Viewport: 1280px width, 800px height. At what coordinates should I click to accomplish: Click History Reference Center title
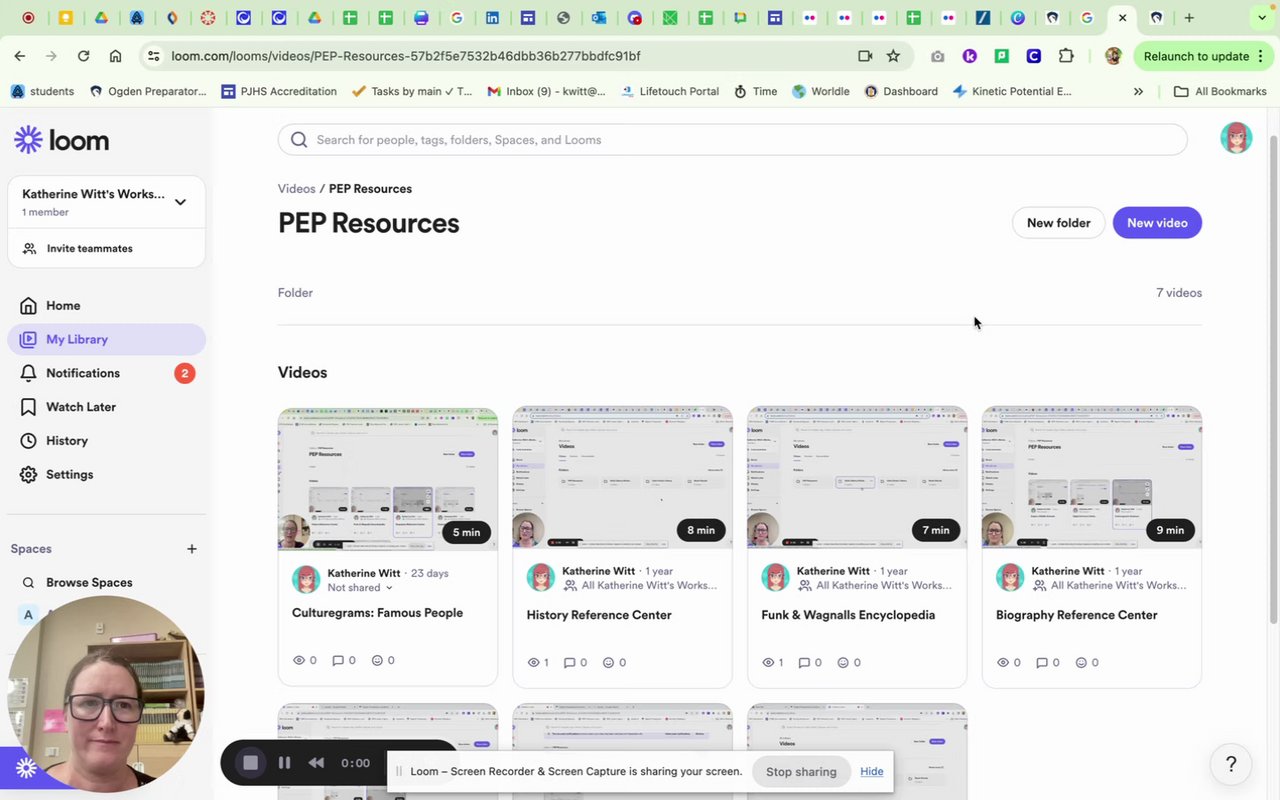tap(599, 615)
